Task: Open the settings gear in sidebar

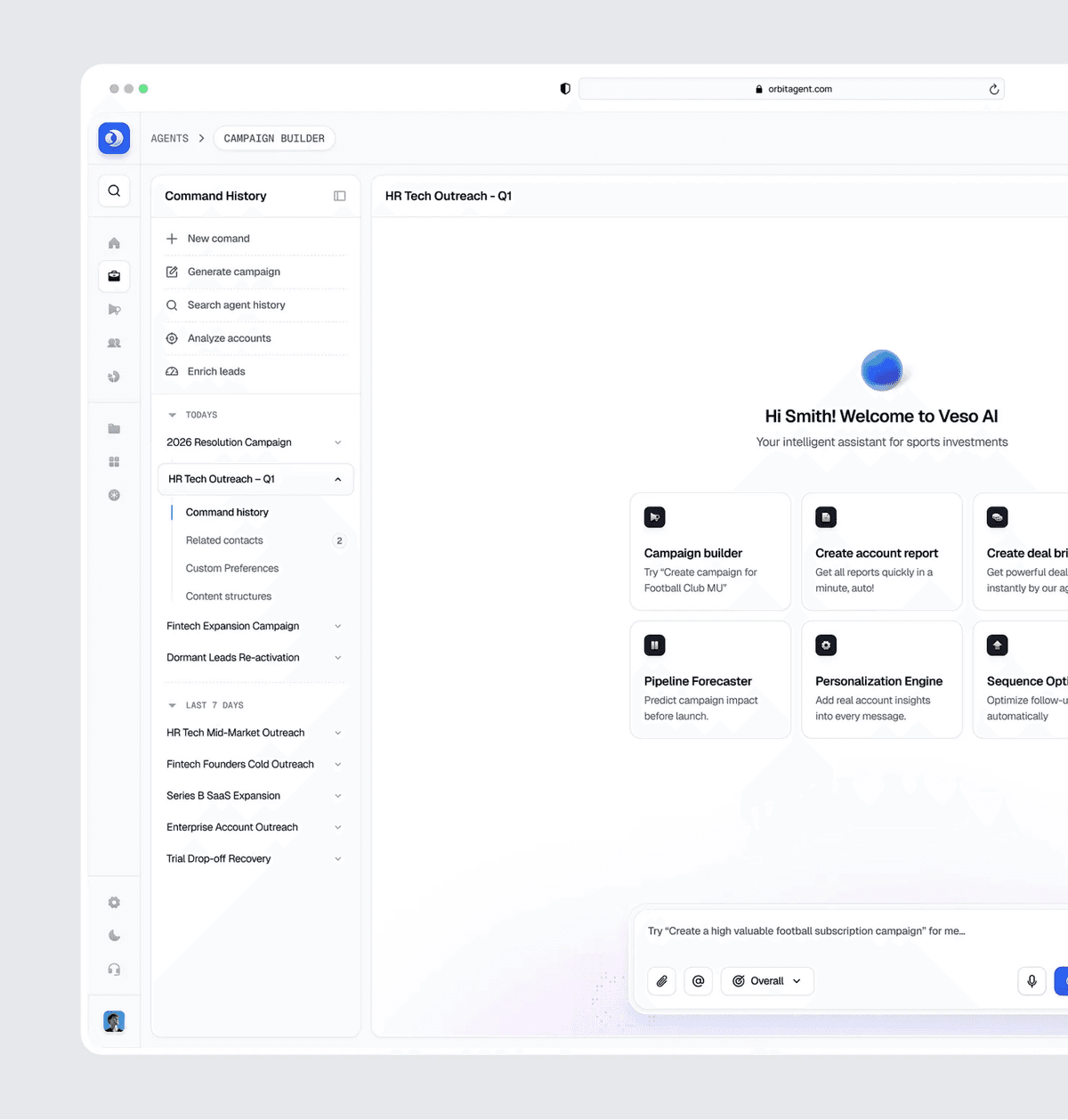Action: pos(114,903)
